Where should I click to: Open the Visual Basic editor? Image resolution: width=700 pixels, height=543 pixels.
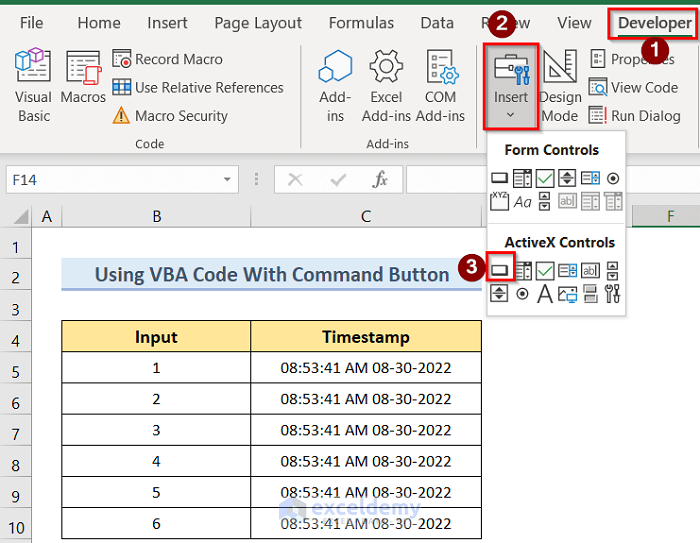tap(33, 86)
